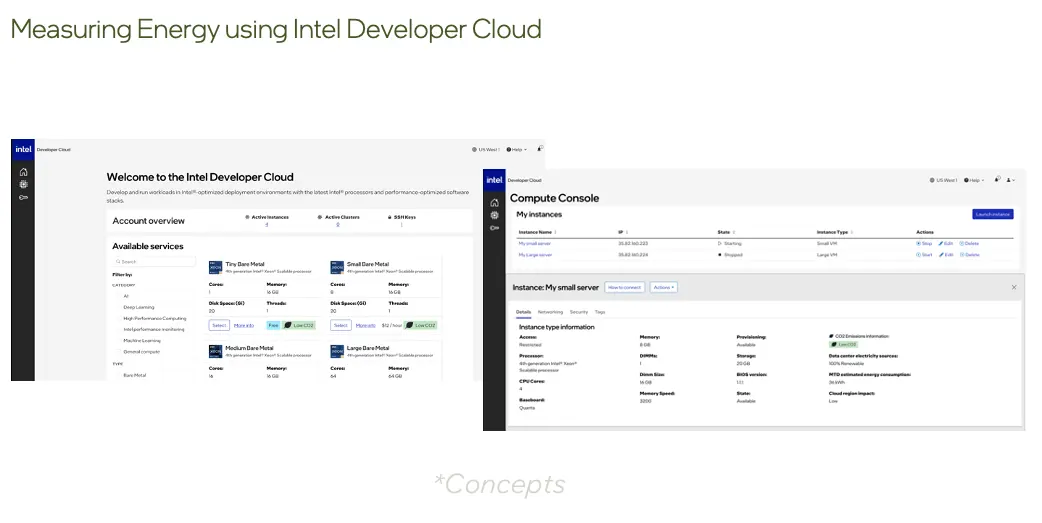Tick High Performance Computing filter checkbox
This screenshot has height=523, width=1042.
pyautogui.click(x=120, y=318)
